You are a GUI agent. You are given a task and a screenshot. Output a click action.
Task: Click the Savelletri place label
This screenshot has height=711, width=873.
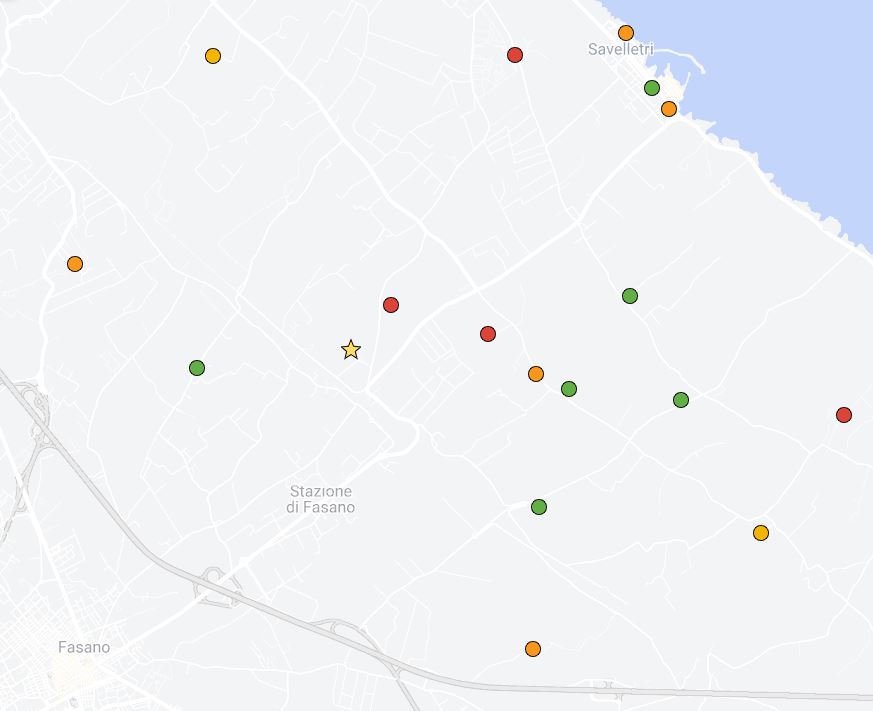point(620,49)
